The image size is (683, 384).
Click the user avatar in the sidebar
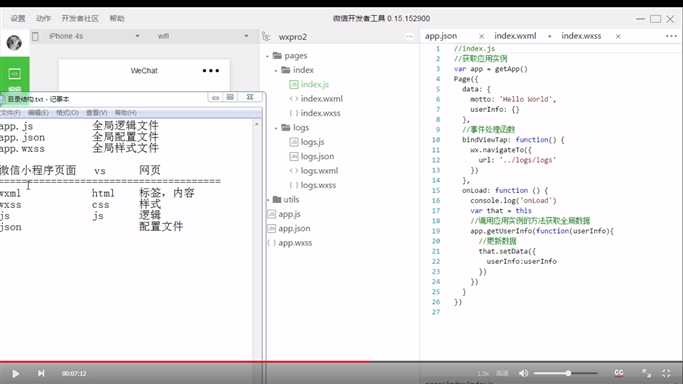click(14, 43)
